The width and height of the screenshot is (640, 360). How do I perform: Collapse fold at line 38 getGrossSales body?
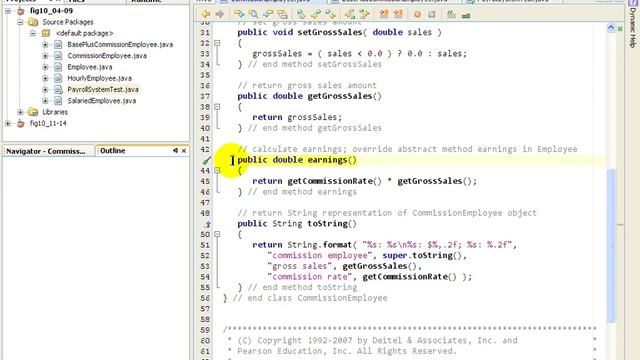[217, 107]
